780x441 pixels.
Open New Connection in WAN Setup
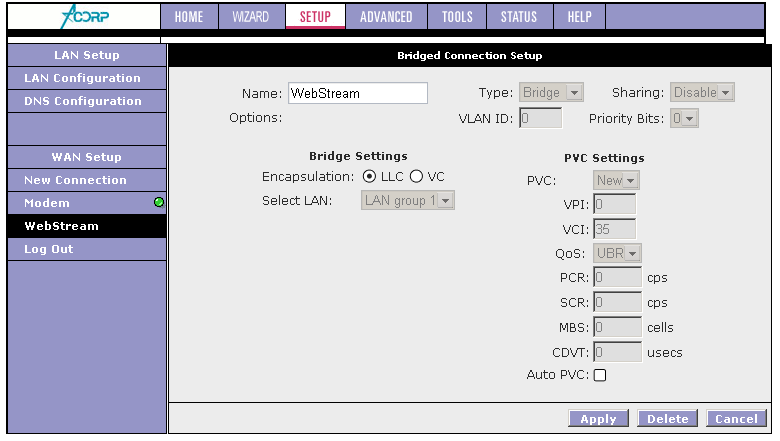point(75,180)
